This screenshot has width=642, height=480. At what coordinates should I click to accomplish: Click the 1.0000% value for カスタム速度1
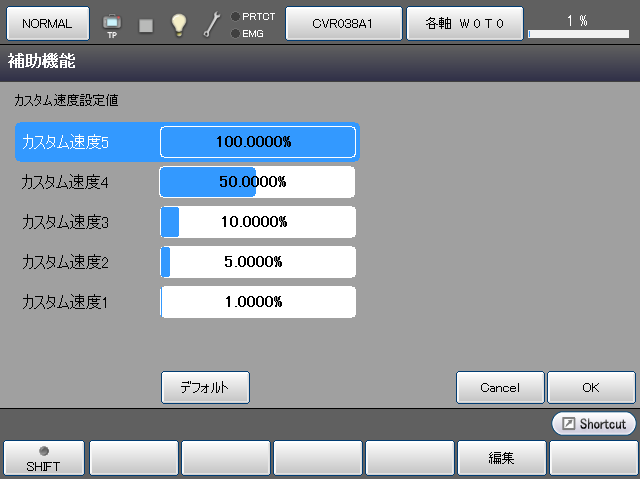pos(258,302)
